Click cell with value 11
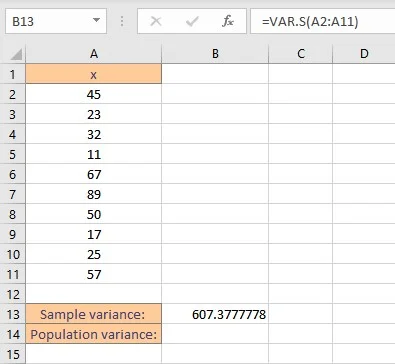The height and width of the screenshot is (364, 395). pos(94,154)
